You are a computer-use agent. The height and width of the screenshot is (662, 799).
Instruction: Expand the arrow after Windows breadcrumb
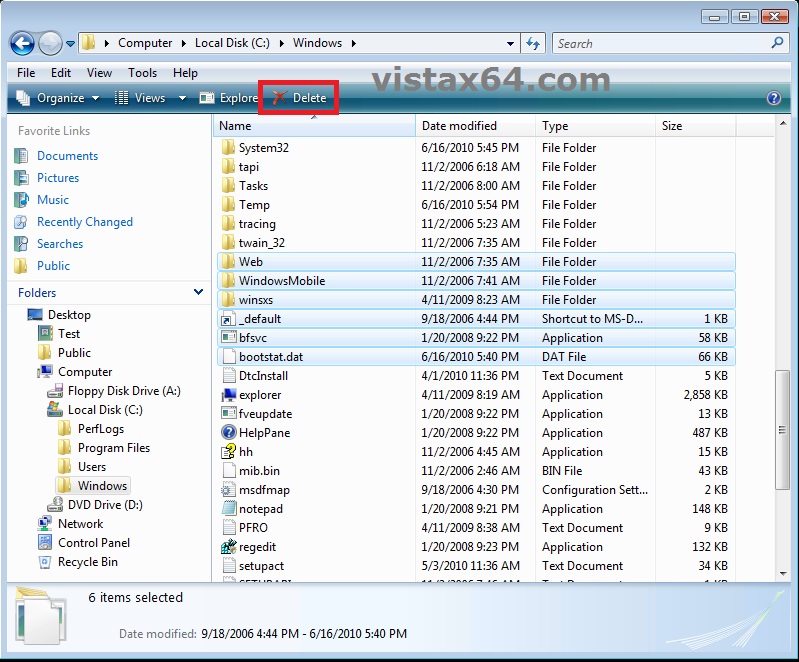[x=354, y=43]
